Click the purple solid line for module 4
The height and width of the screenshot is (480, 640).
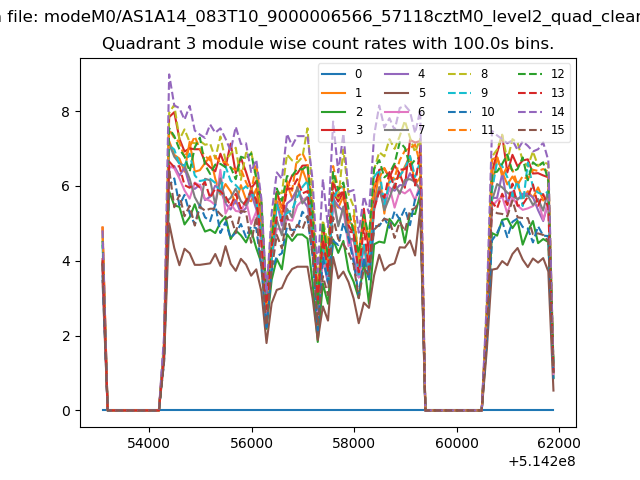pos(398,74)
